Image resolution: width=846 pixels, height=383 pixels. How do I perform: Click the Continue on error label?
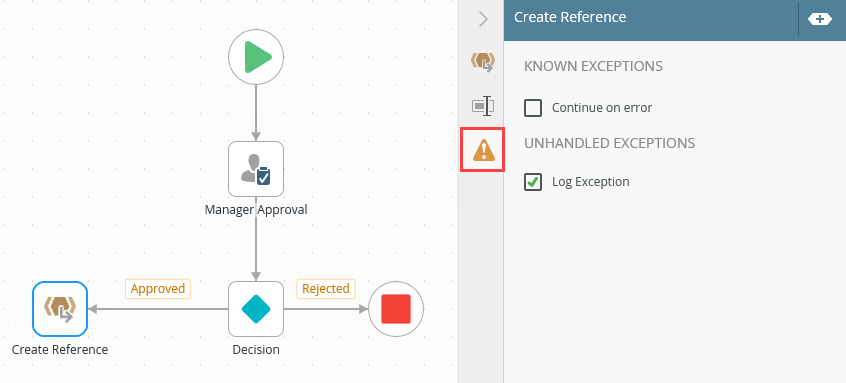pos(602,108)
